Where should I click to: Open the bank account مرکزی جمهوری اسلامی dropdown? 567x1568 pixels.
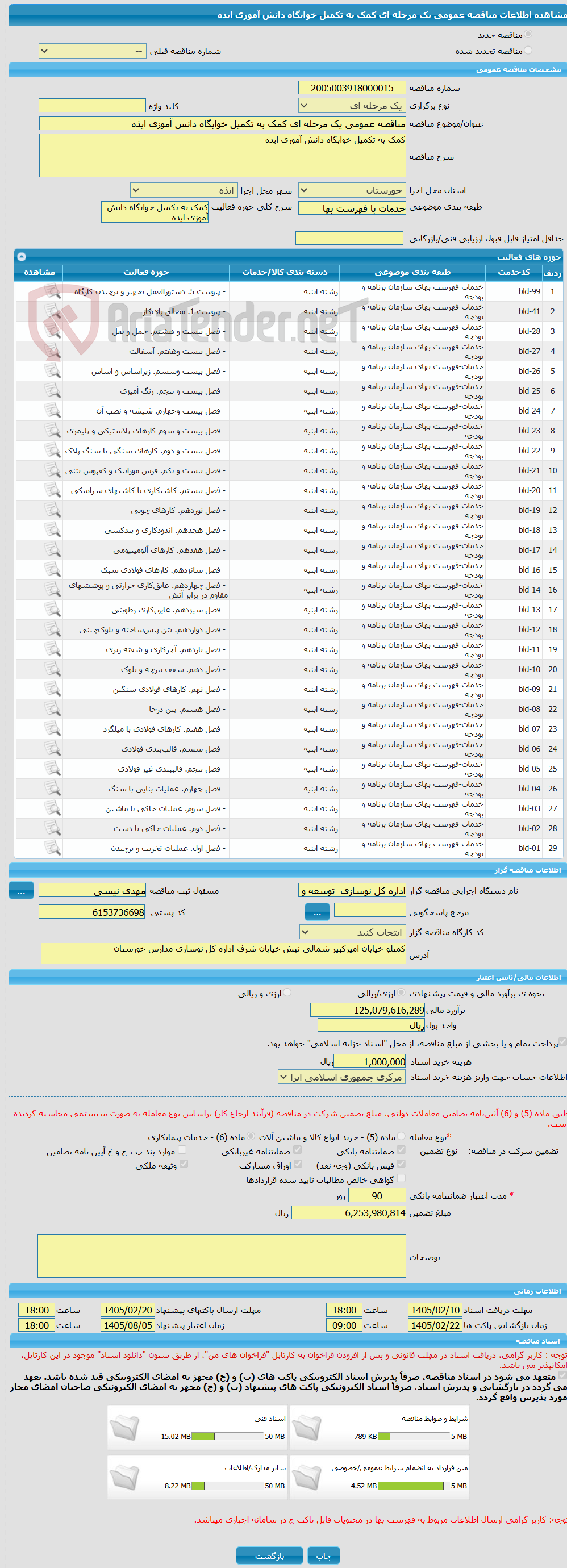[341, 1077]
